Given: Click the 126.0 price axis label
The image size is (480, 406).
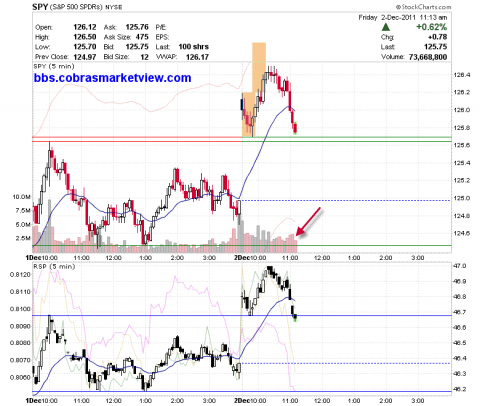Looking at the screenshot, I should [462, 110].
